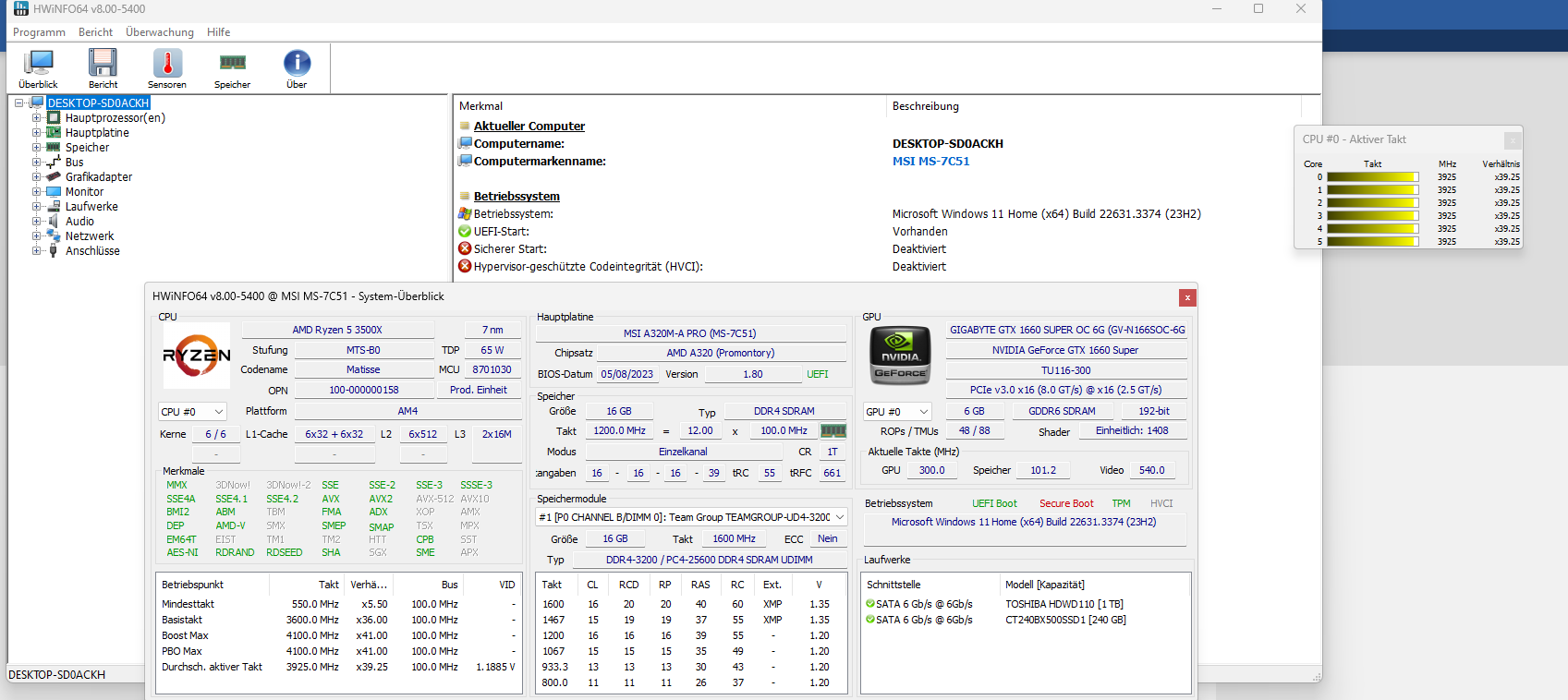Follow the MSI MS-7C51 link
1568x700 pixels.
(931, 162)
